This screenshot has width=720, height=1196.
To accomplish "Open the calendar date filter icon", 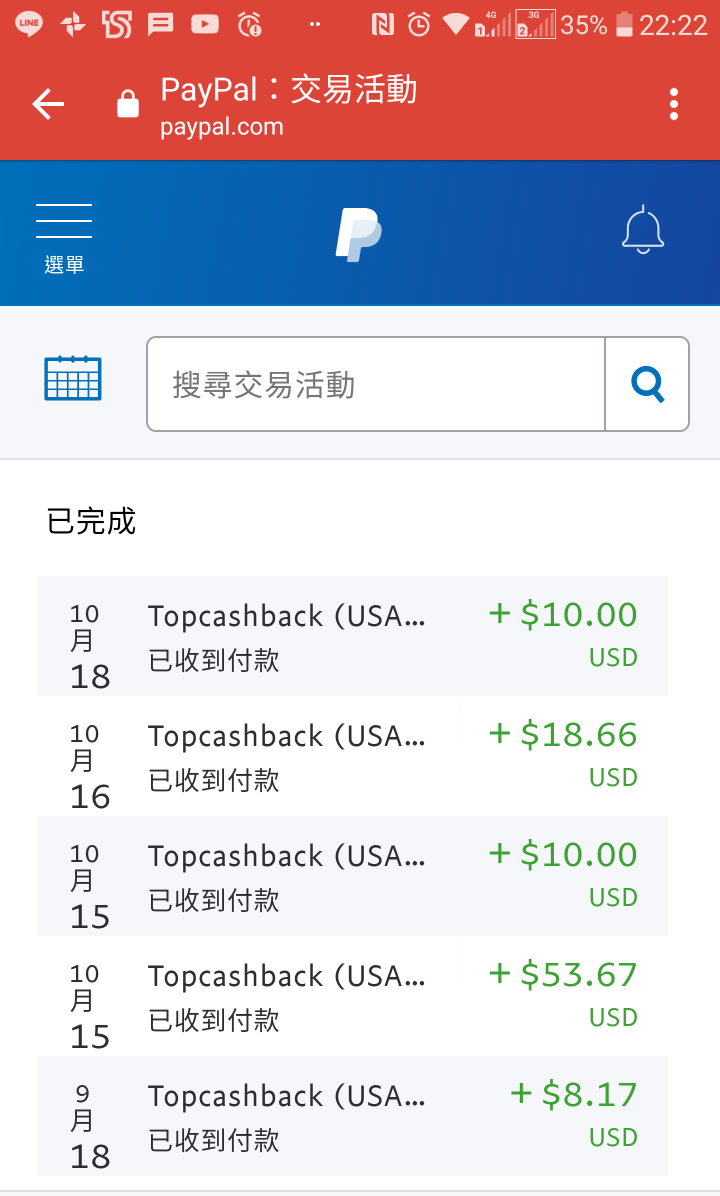I will (72, 378).
